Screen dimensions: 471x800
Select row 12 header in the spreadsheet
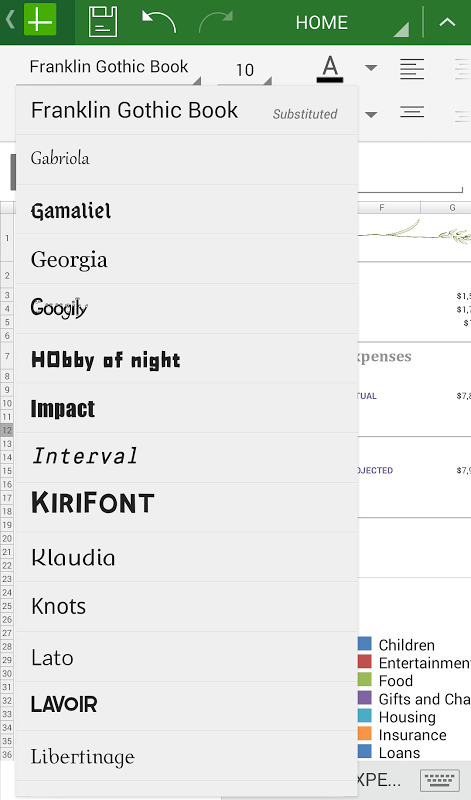[7, 430]
